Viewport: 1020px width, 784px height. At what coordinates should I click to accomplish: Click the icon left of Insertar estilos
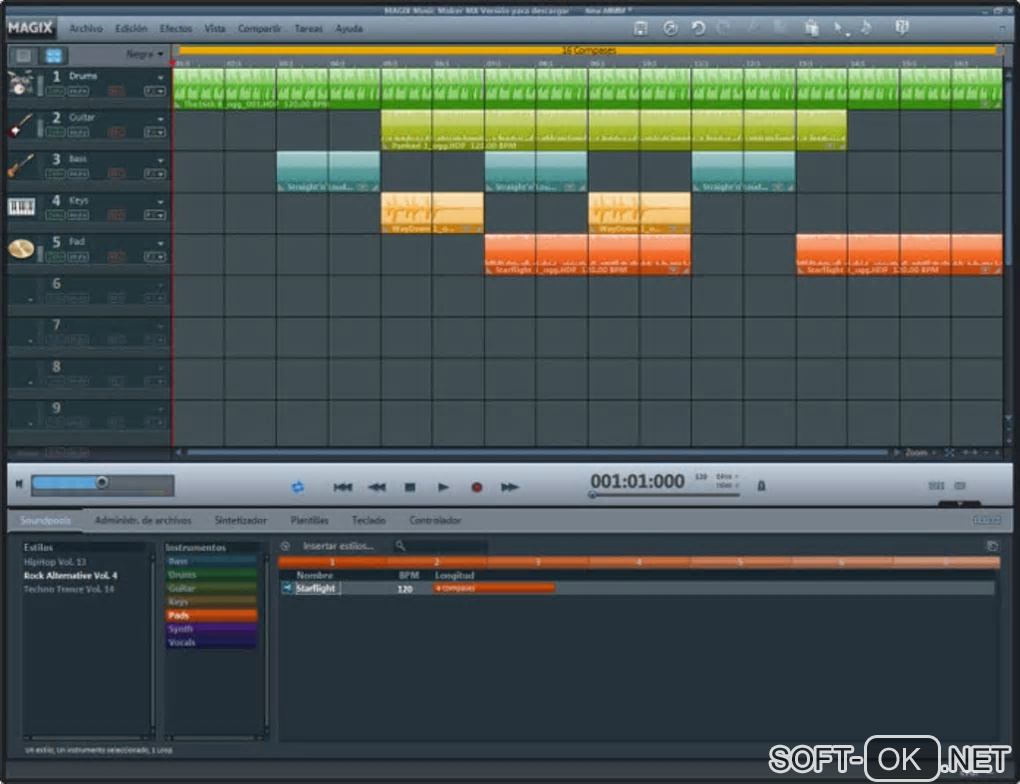pyautogui.click(x=285, y=546)
